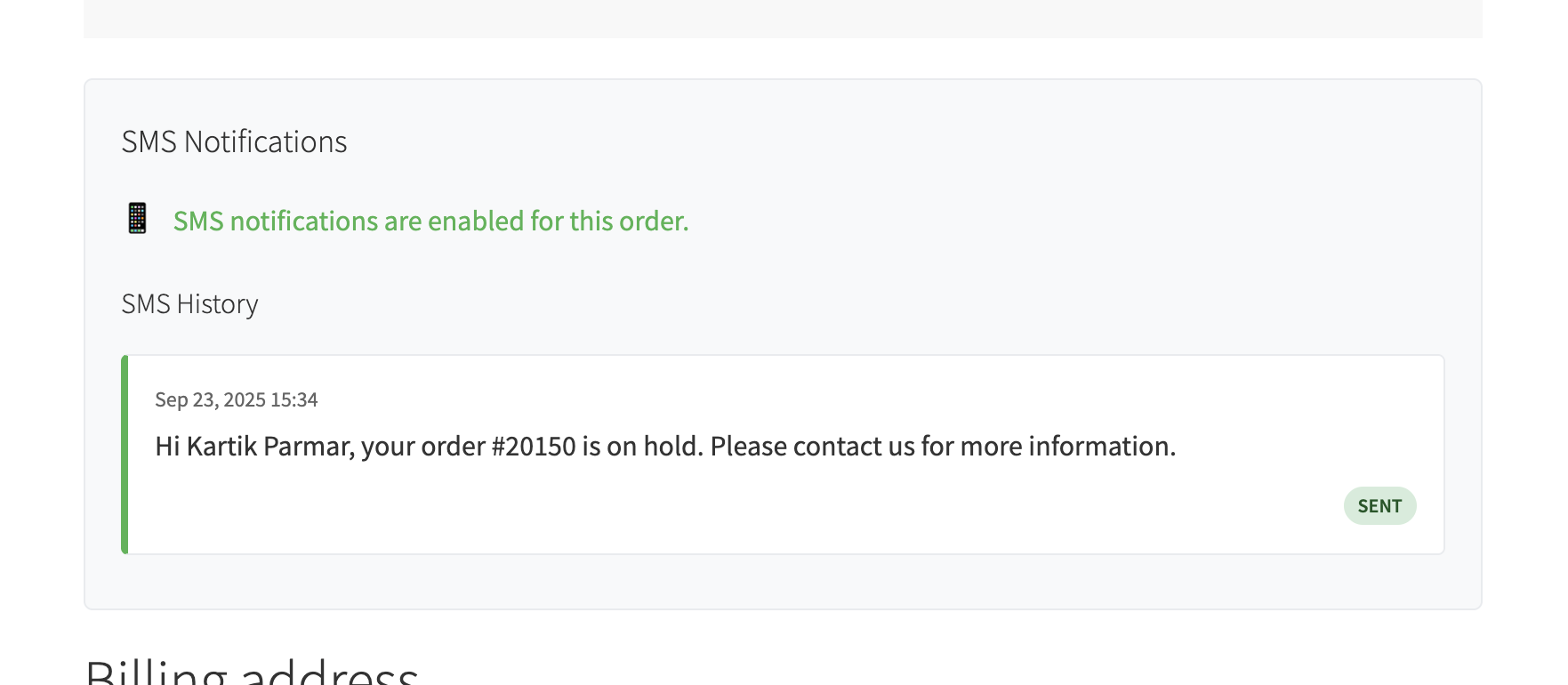The height and width of the screenshot is (685, 1568).
Task: Click the Billing address heading
Action: coord(252,672)
